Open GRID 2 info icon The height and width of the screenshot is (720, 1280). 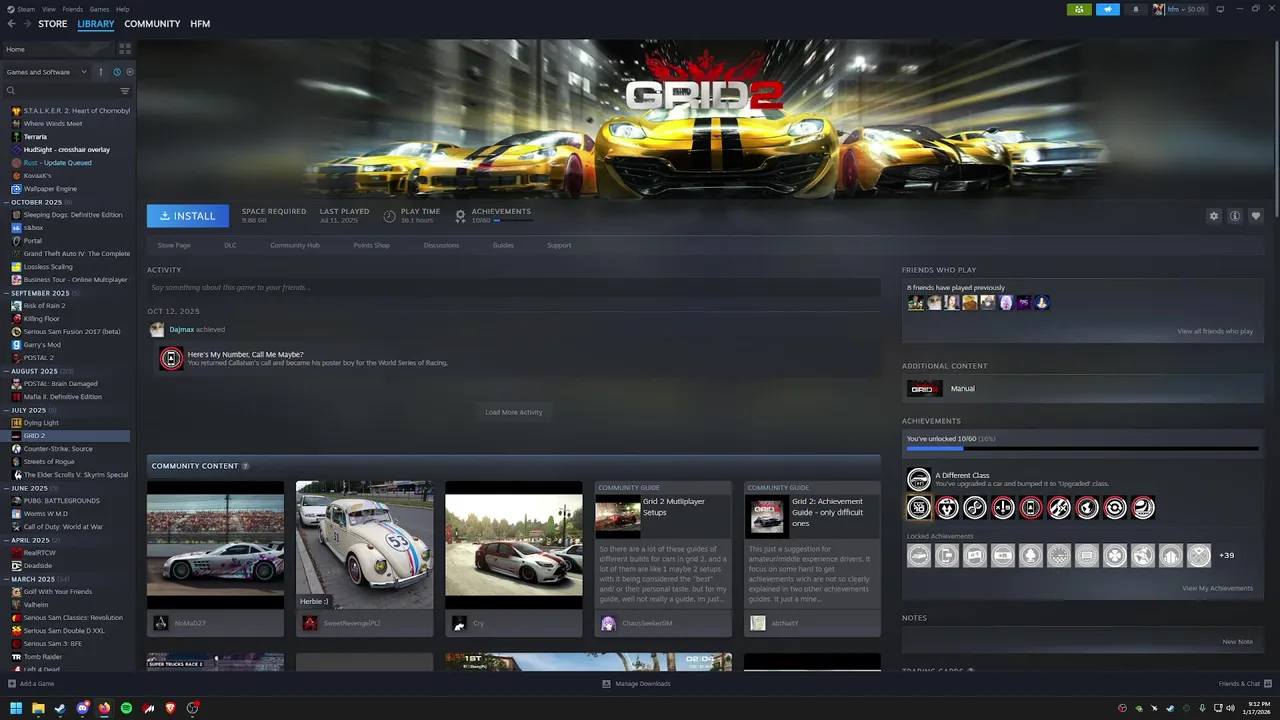click(x=1235, y=216)
